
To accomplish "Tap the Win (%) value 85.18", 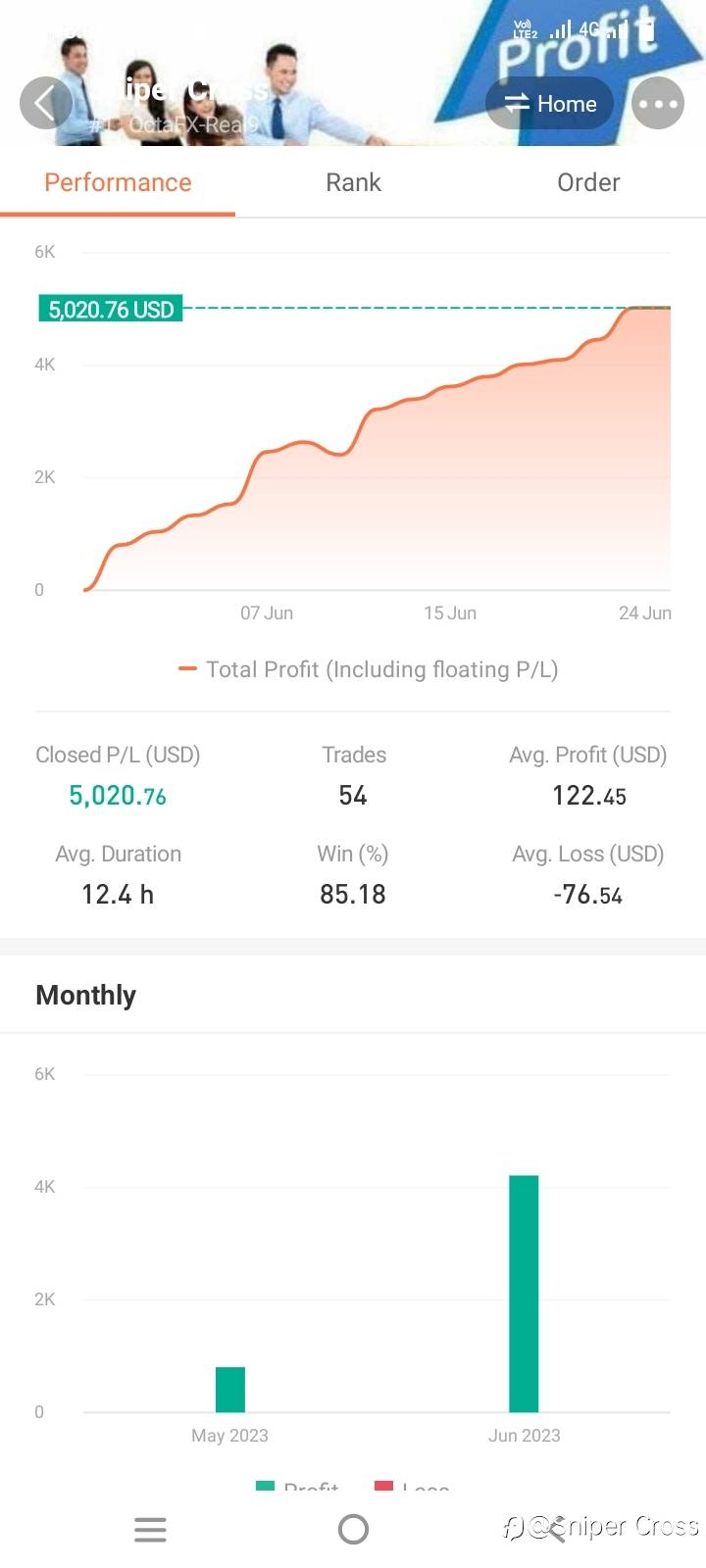I will tap(353, 894).
